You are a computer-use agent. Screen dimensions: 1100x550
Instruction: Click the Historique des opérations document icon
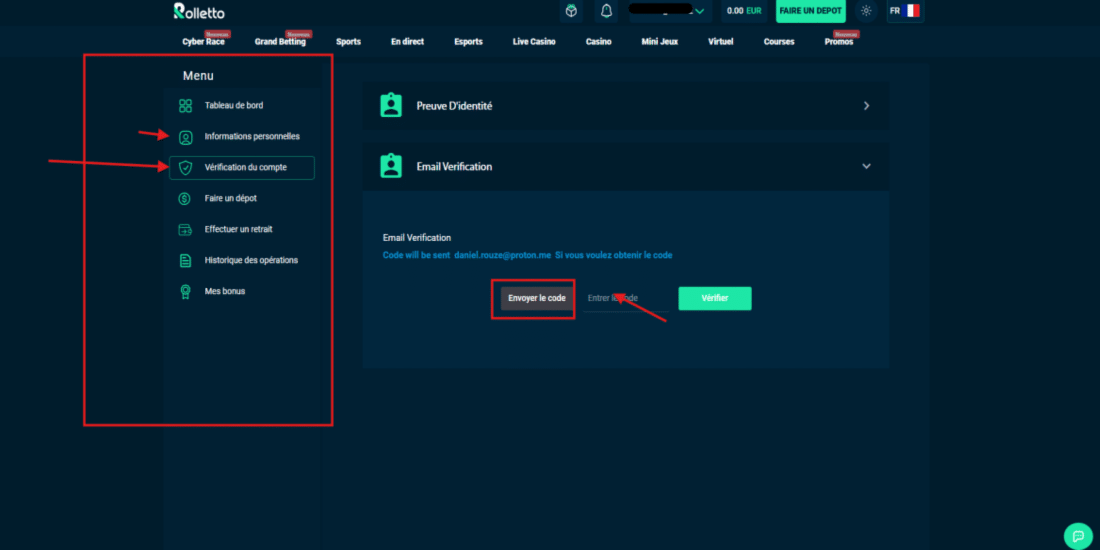pyautogui.click(x=185, y=261)
